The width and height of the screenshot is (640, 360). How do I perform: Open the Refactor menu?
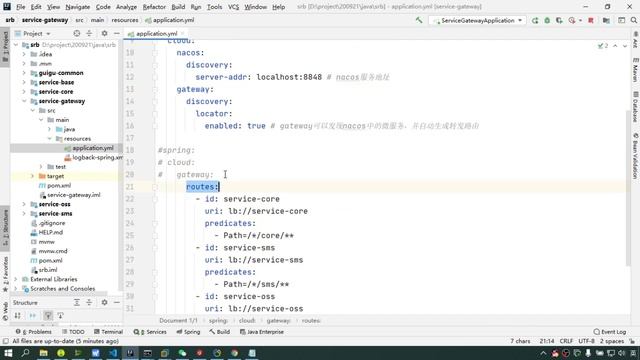(154, 7)
